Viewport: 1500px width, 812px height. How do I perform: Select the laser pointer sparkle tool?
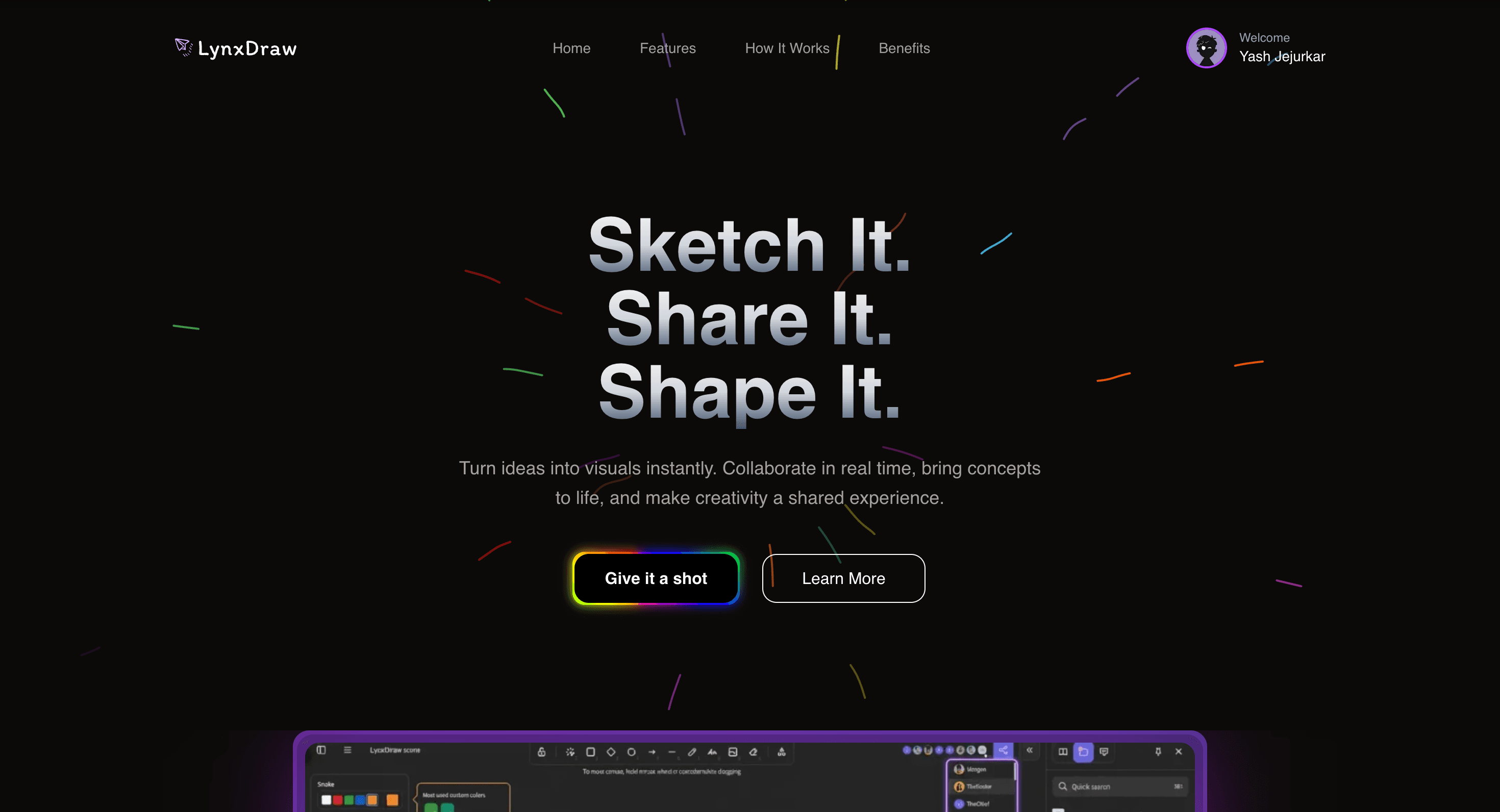pos(570,752)
